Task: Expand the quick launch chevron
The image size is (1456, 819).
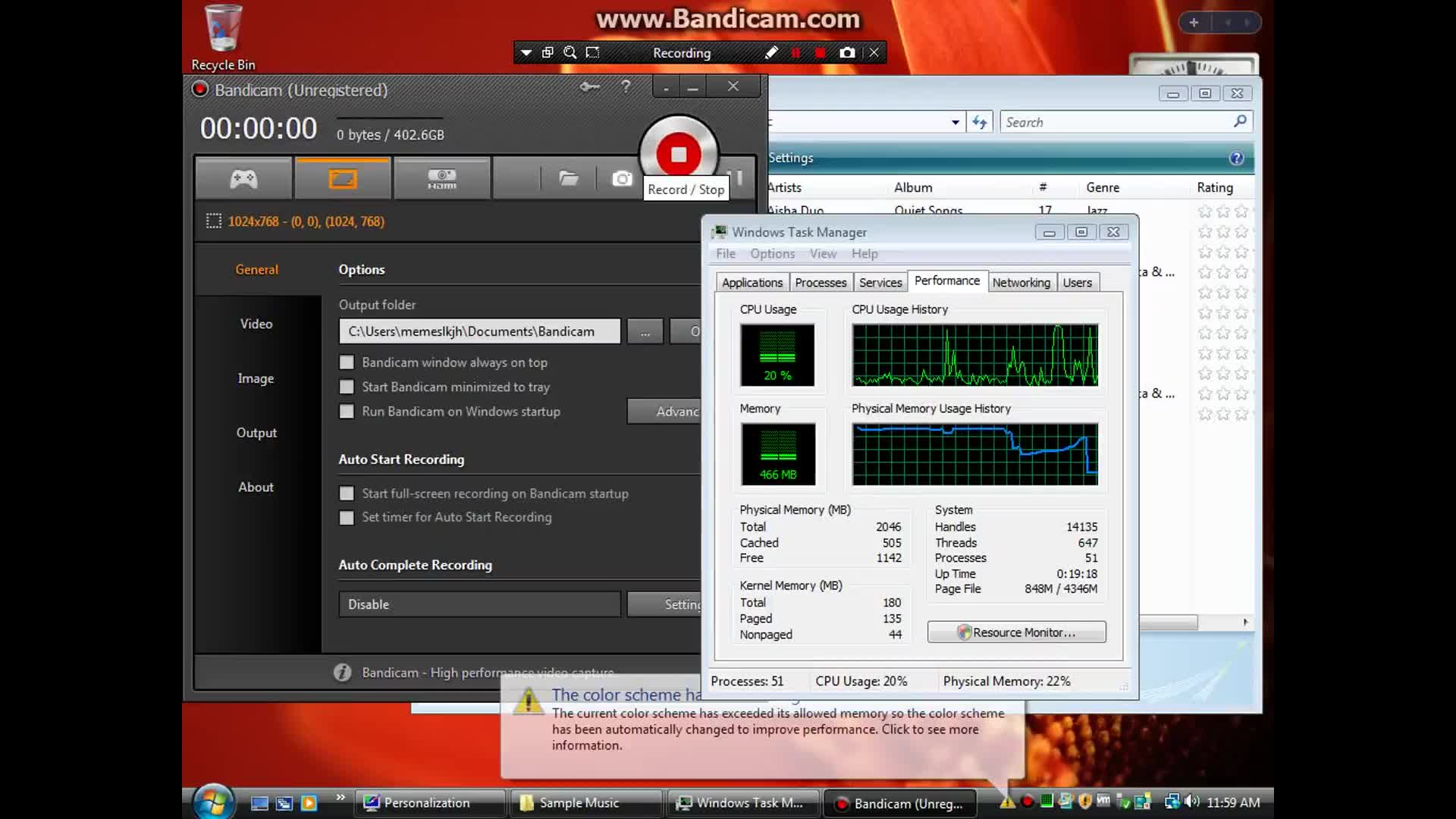Action: pyautogui.click(x=340, y=797)
